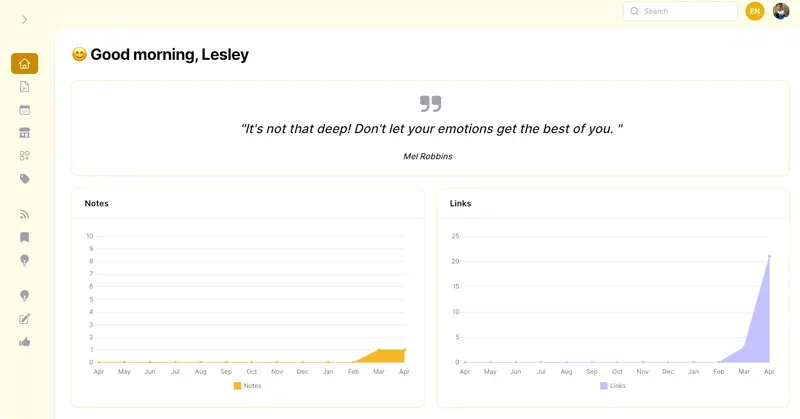The width and height of the screenshot is (800, 419).
Task: Open the notes document icon in sidebar
Action: 24,87
